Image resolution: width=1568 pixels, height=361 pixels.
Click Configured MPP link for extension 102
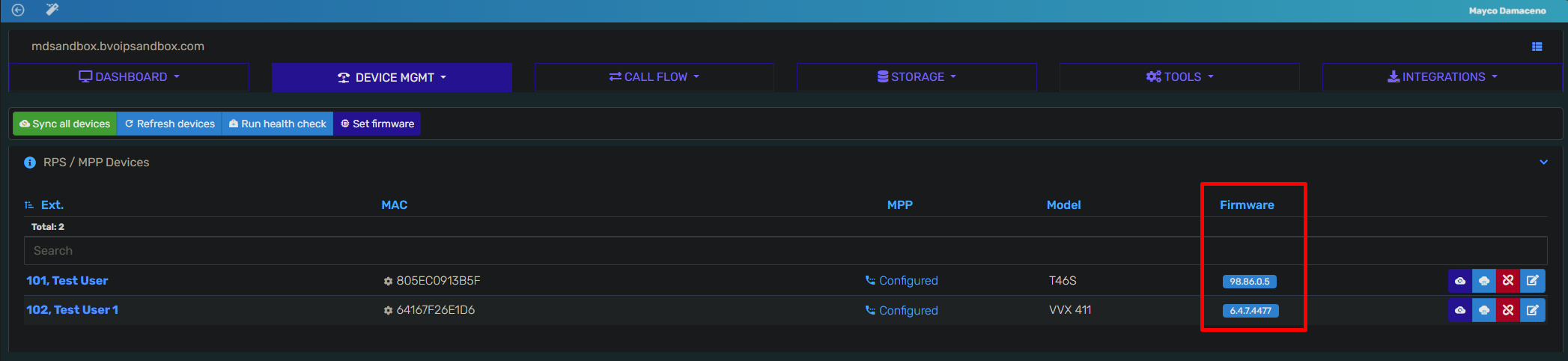pos(902,311)
